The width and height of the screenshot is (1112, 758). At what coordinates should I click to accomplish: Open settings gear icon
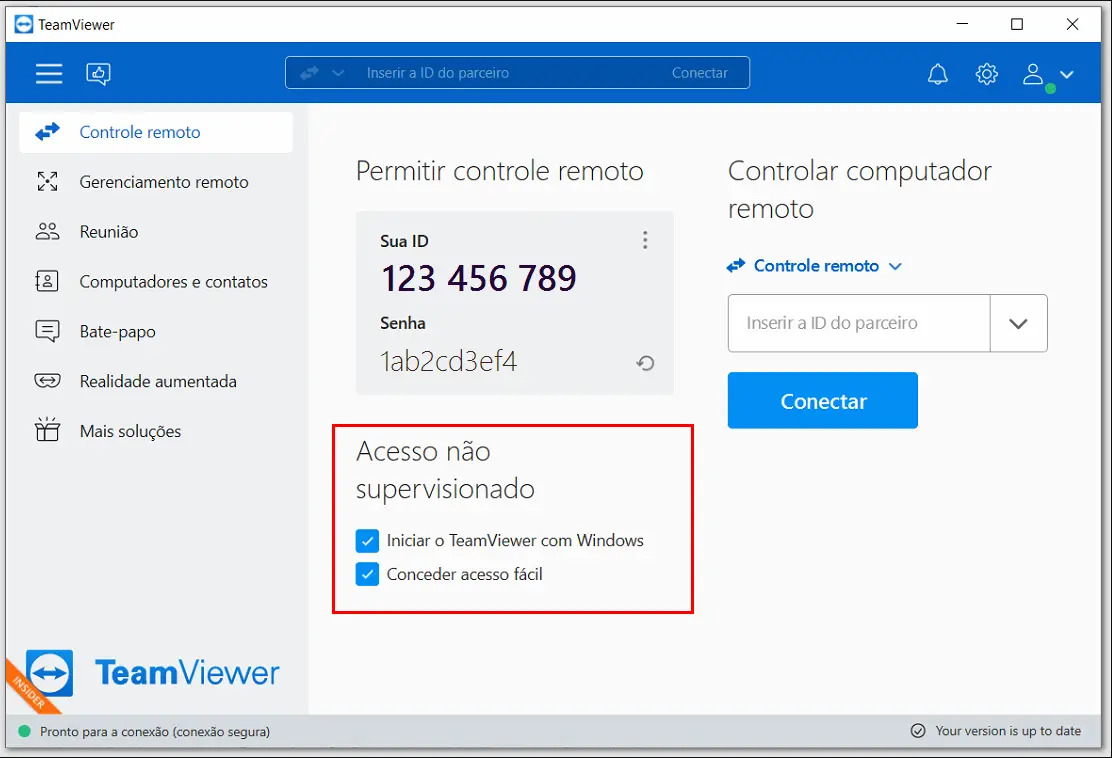pyautogui.click(x=986, y=74)
